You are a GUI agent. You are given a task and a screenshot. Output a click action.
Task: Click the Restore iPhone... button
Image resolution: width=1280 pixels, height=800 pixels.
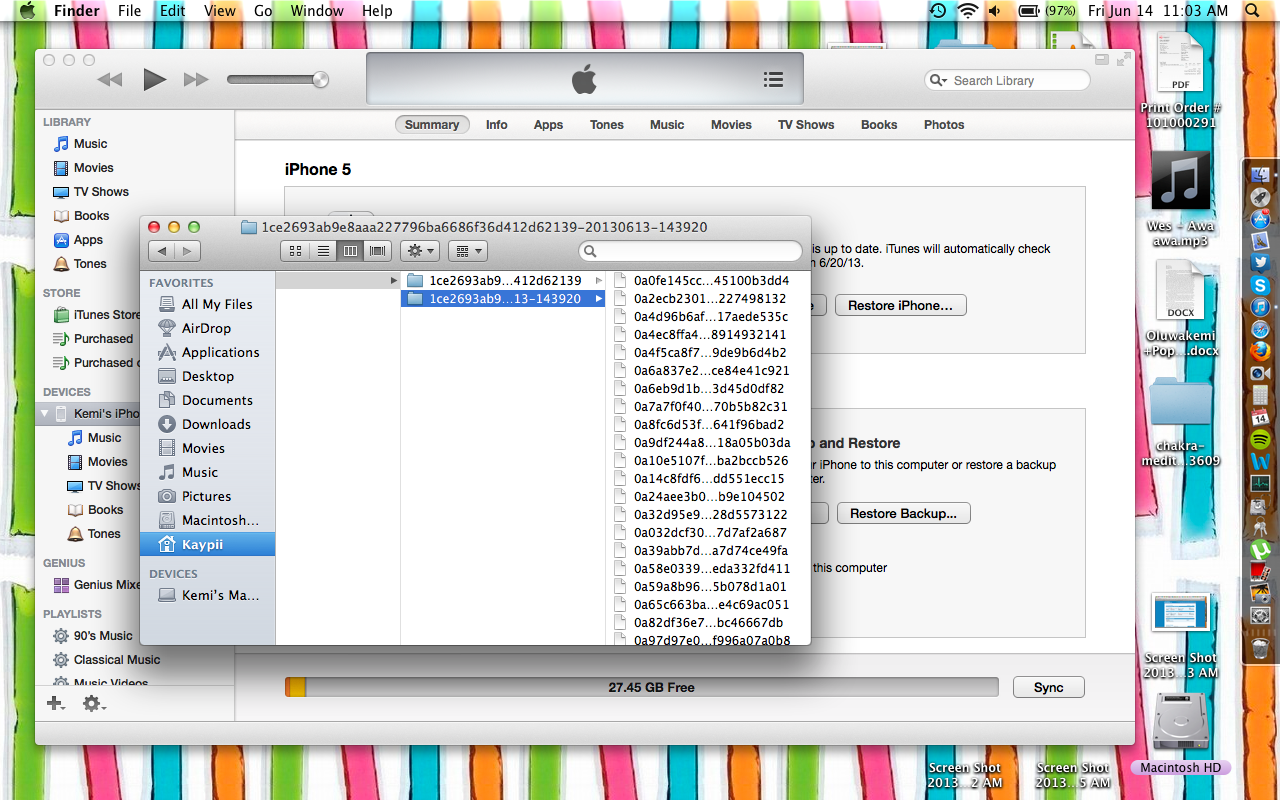[x=901, y=305]
